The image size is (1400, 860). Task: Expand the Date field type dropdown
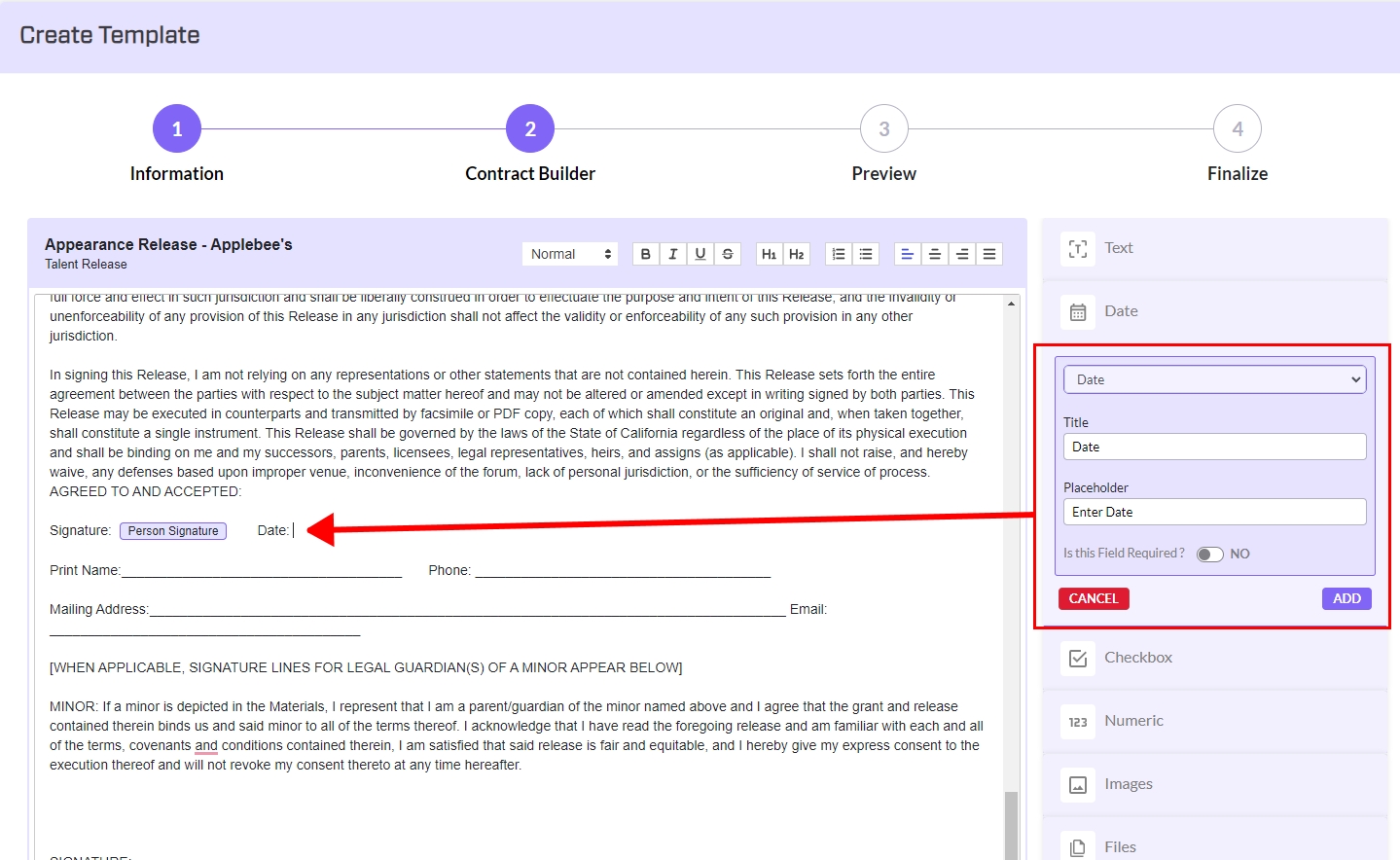pos(1214,379)
